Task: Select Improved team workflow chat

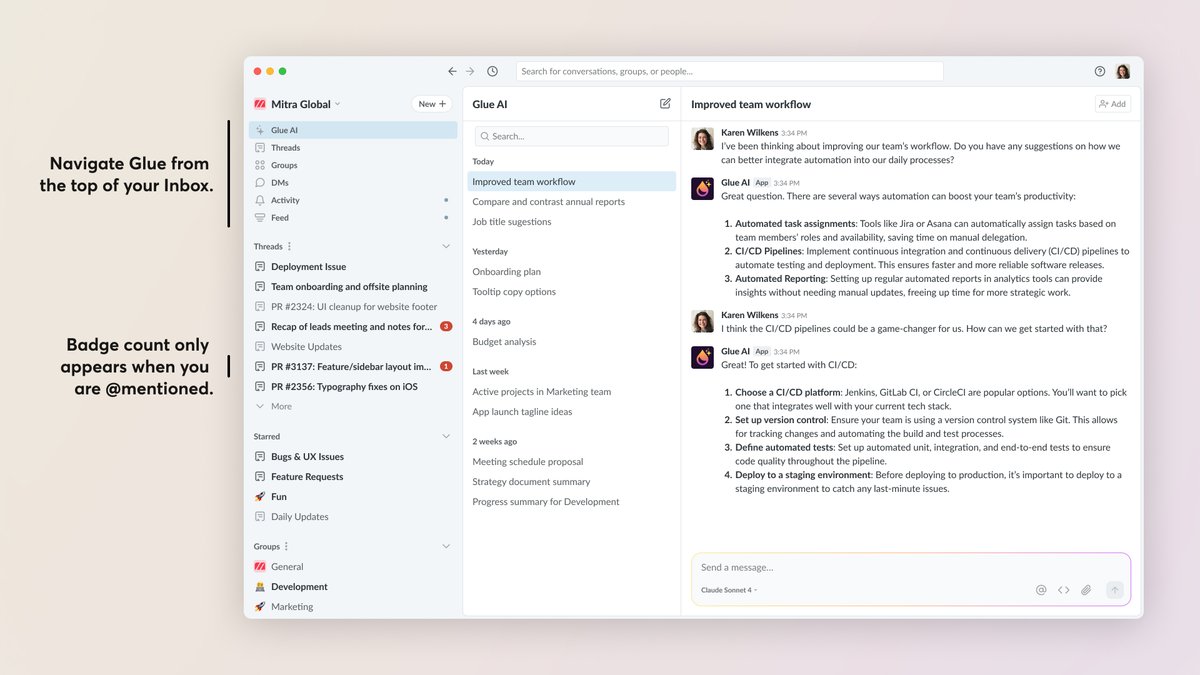Action: (572, 182)
